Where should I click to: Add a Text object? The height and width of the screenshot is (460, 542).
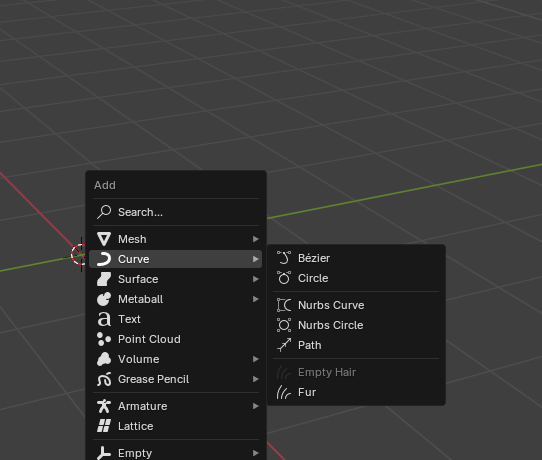[x=176, y=319]
